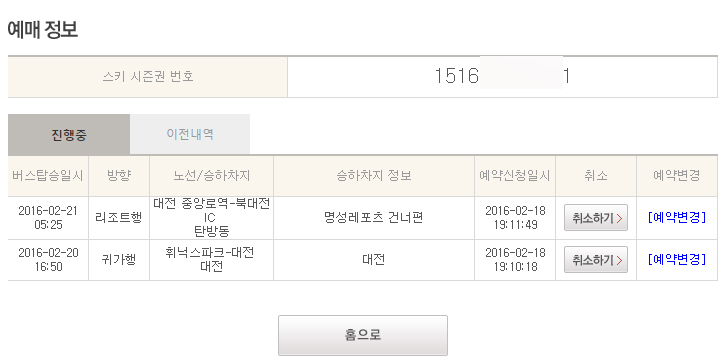The height and width of the screenshot is (363, 723).
Task: Click the 예매 정보 page heading
Action: pos(43,30)
